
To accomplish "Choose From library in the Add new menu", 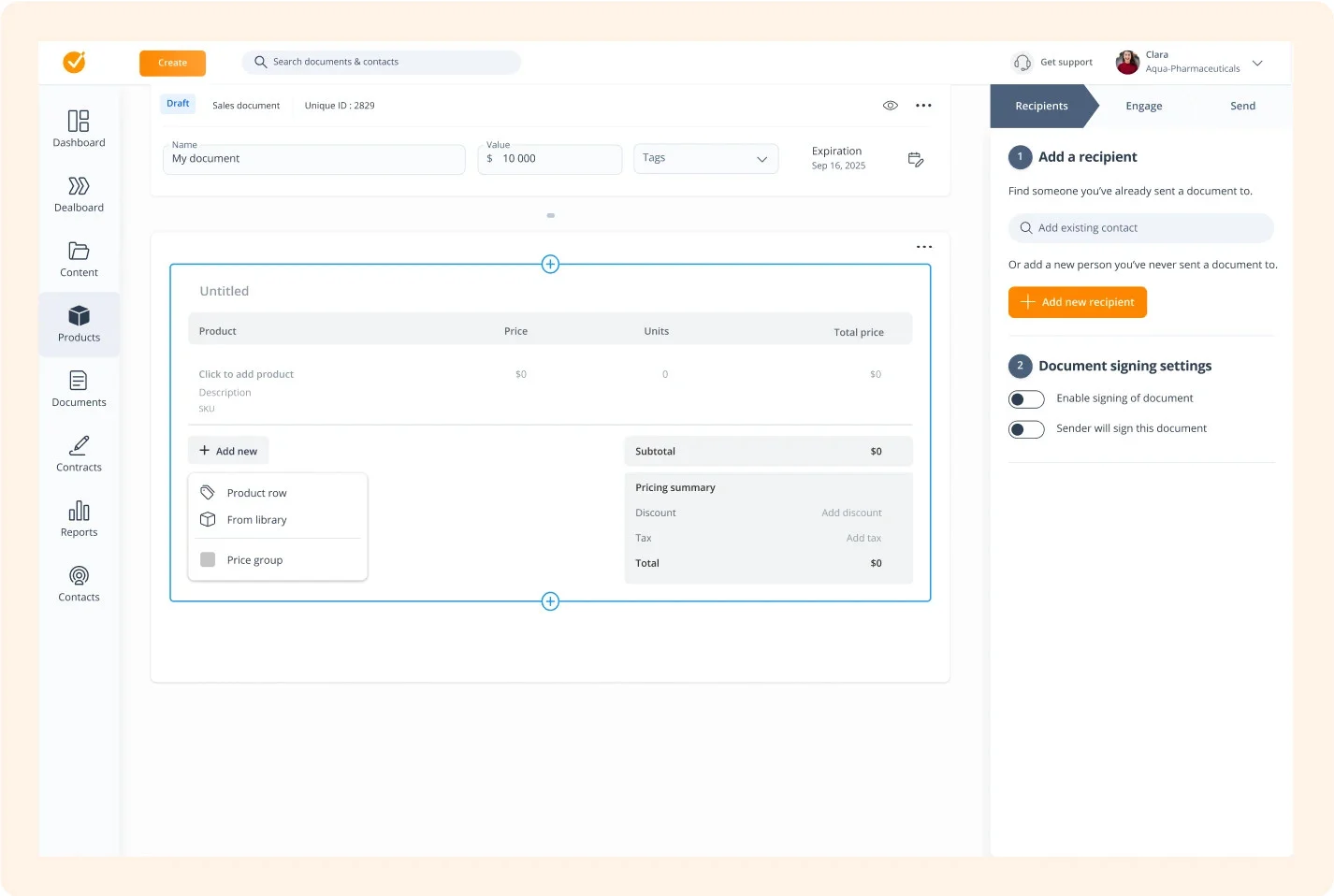I will (x=255, y=519).
